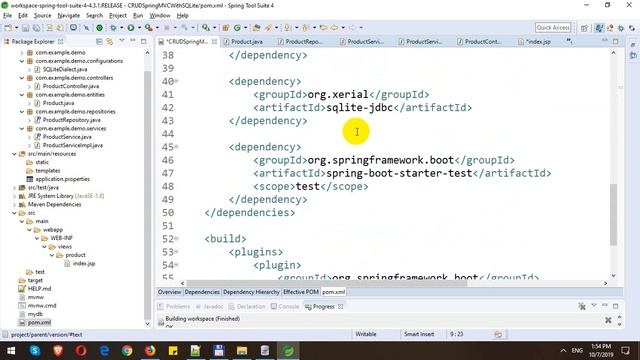Open the Dependency Hierarchy tab
Screen dimensions: 640x360
click(x=251, y=292)
